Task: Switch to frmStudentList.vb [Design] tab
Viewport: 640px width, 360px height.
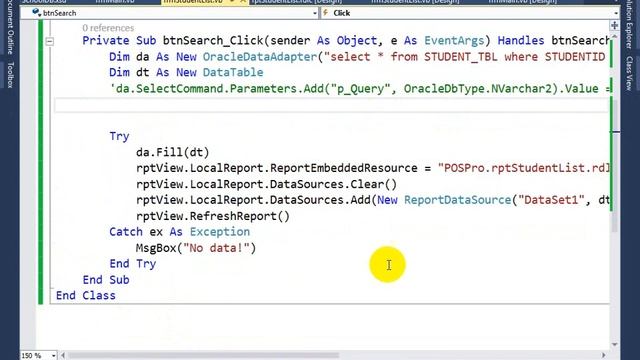Action: coord(415,2)
